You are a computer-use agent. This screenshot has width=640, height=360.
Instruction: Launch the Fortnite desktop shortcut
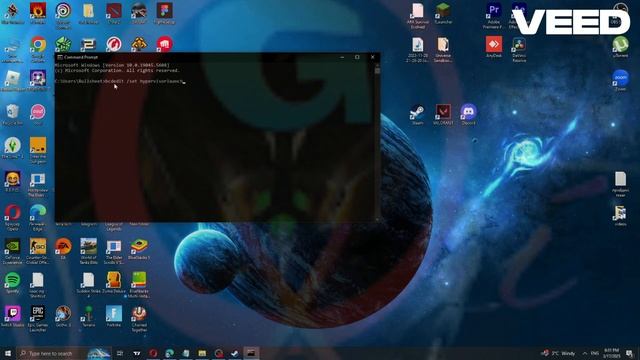pyautogui.click(x=114, y=316)
